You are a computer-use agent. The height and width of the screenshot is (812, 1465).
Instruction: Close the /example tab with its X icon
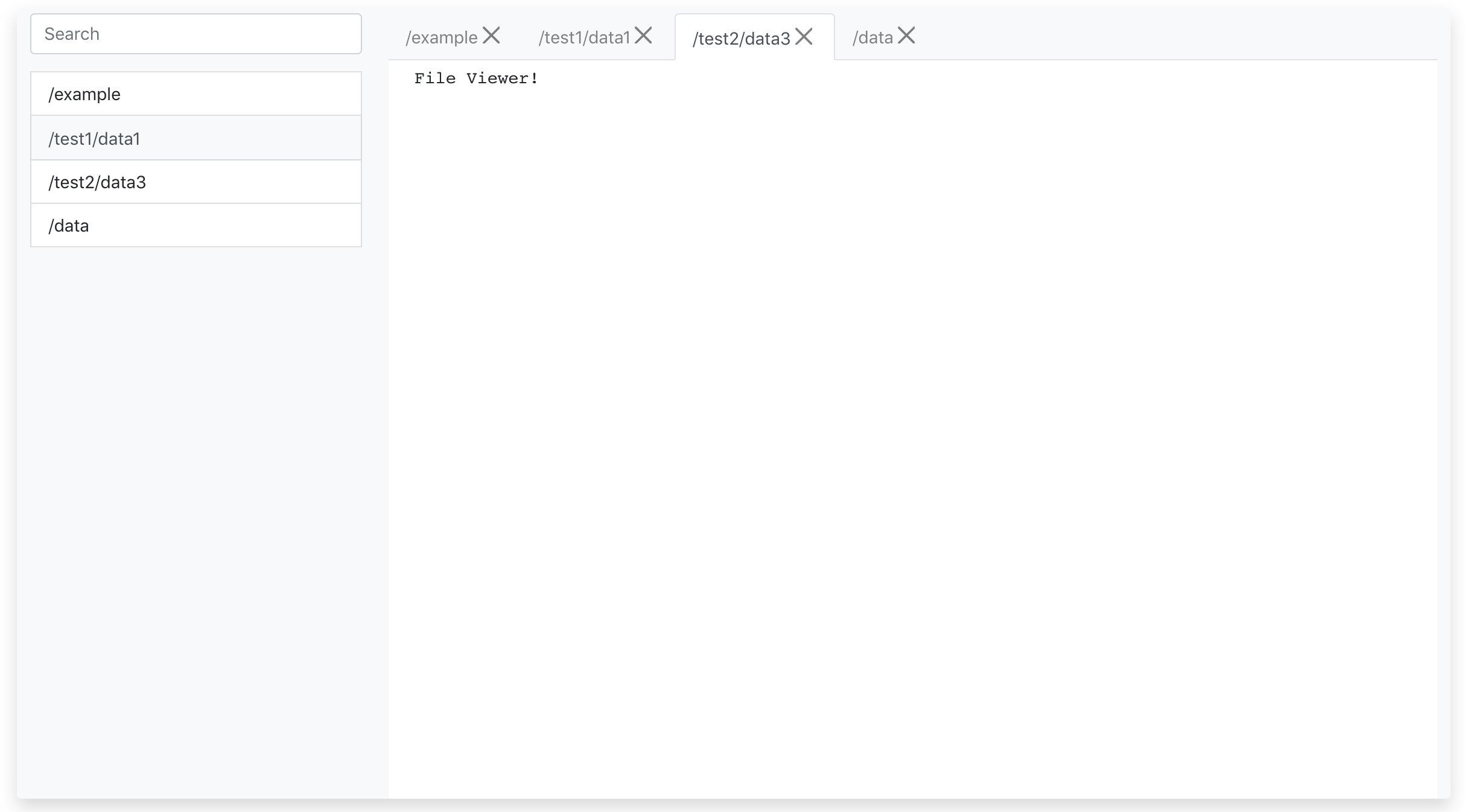coord(491,36)
